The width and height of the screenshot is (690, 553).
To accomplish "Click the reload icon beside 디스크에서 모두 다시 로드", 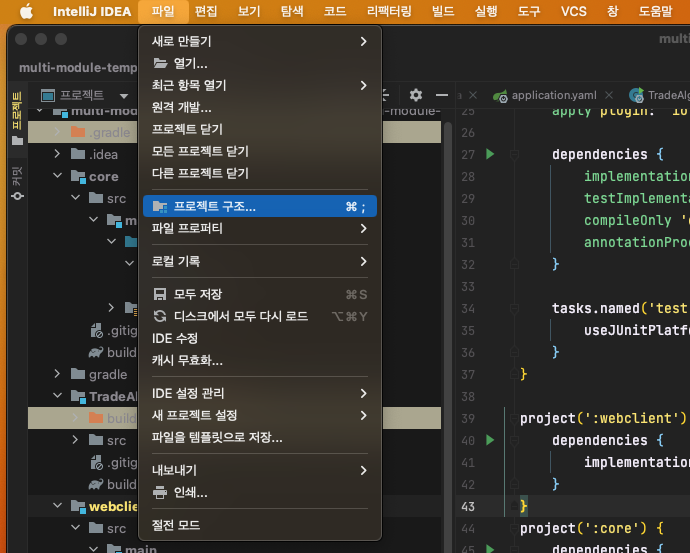I will (x=160, y=316).
